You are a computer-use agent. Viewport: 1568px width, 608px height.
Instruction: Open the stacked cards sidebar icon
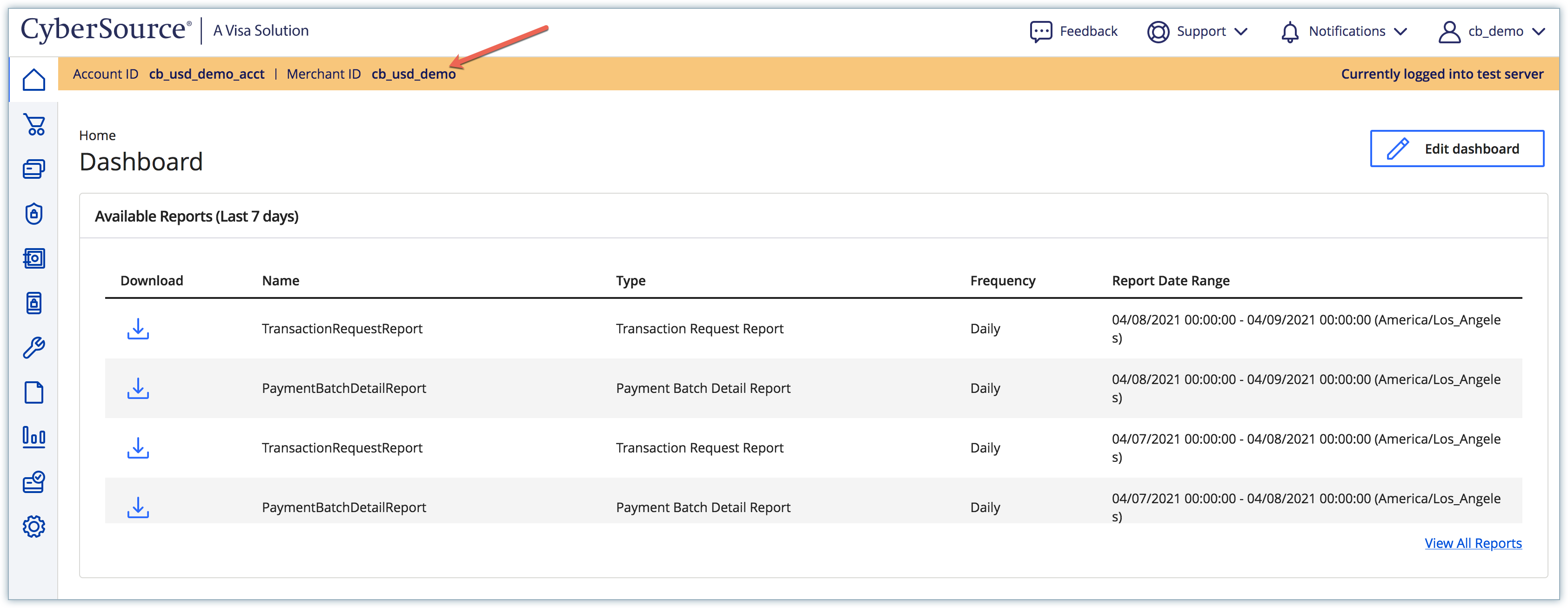pyautogui.click(x=34, y=169)
